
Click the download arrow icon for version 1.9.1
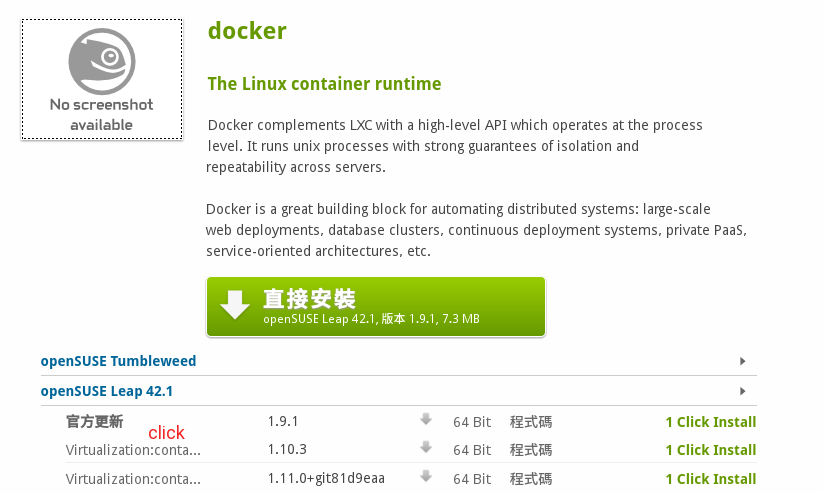[426, 419]
